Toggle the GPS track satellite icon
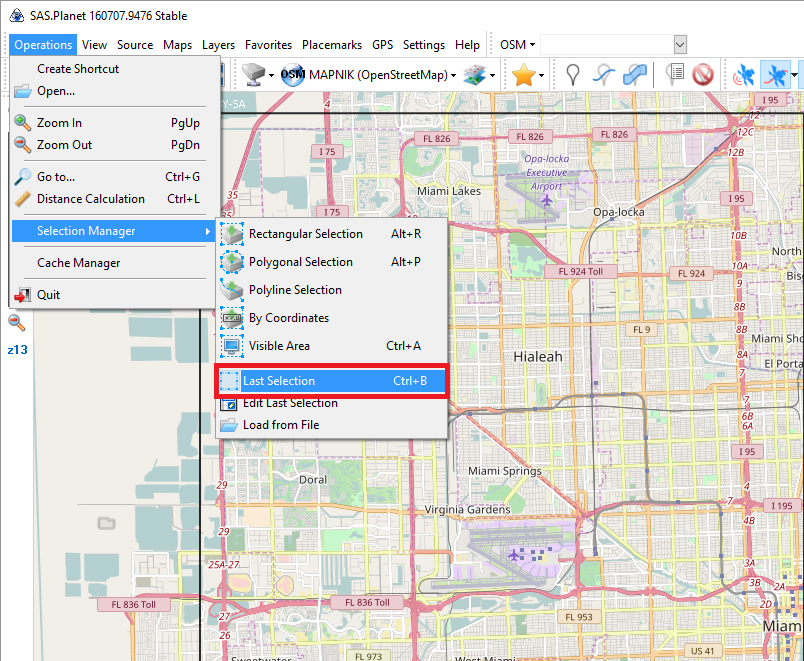804x661 pixels. pos(775,75)
